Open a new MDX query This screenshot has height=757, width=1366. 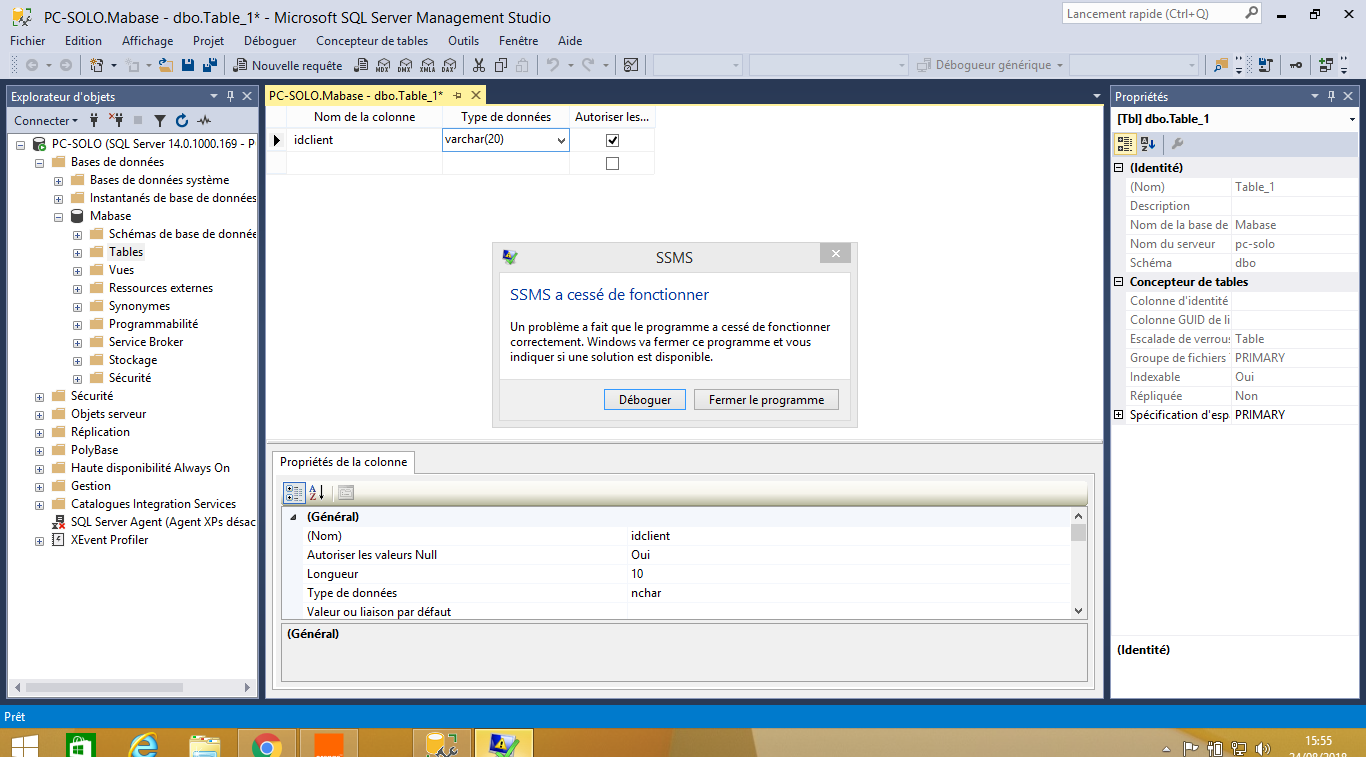point(384,64)
